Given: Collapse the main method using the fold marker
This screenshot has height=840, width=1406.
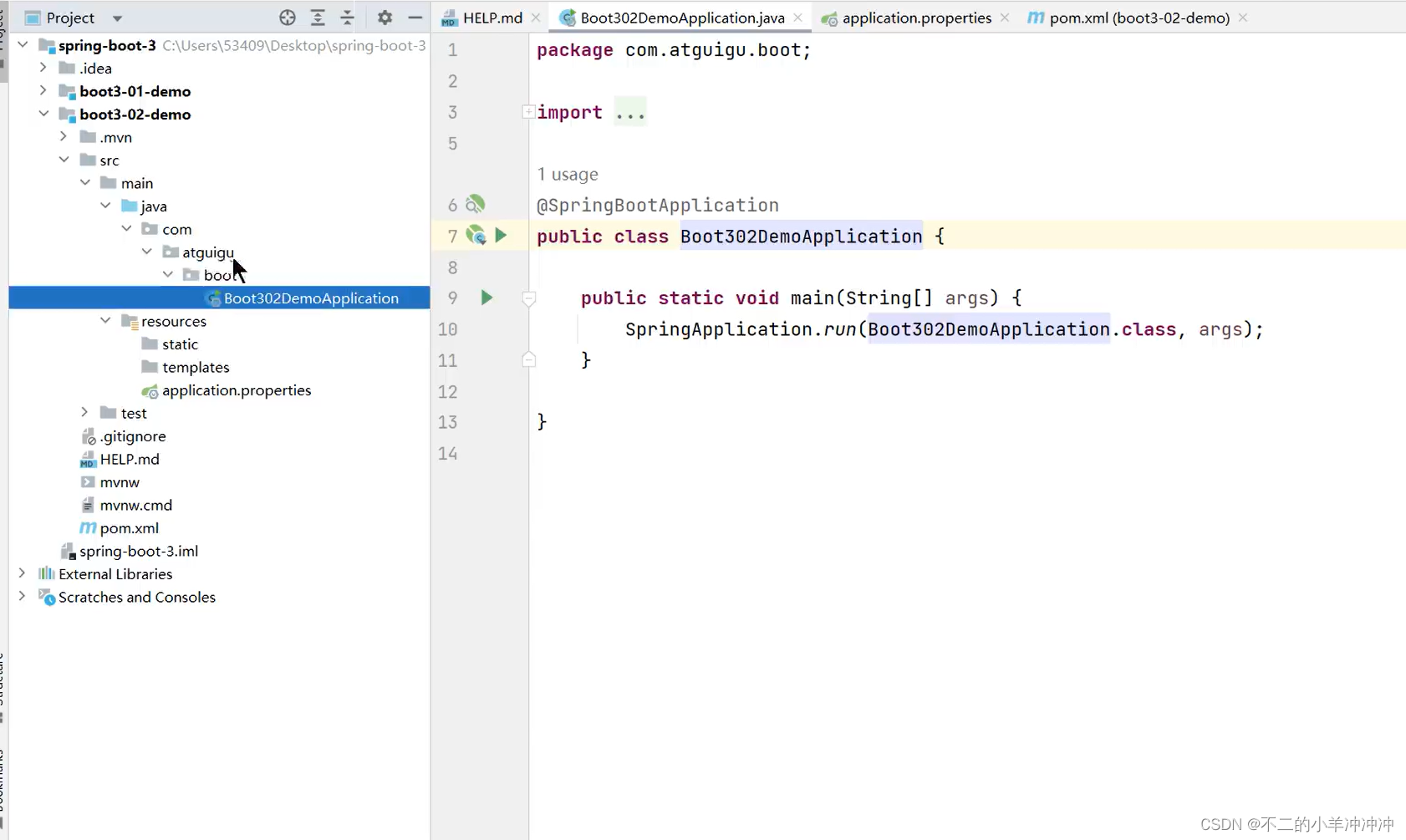Looking at the screenshot, I should (x=528, y=298).
